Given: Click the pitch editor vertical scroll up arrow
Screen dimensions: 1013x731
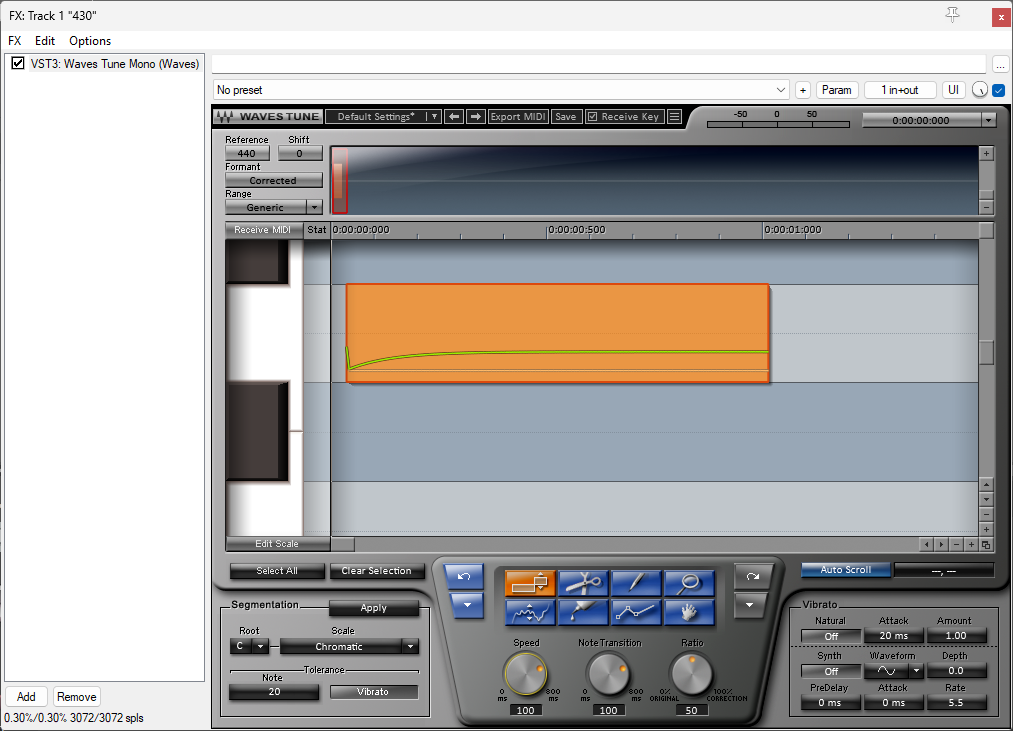Looking at the screenshot, I should [x=986, y=484].
